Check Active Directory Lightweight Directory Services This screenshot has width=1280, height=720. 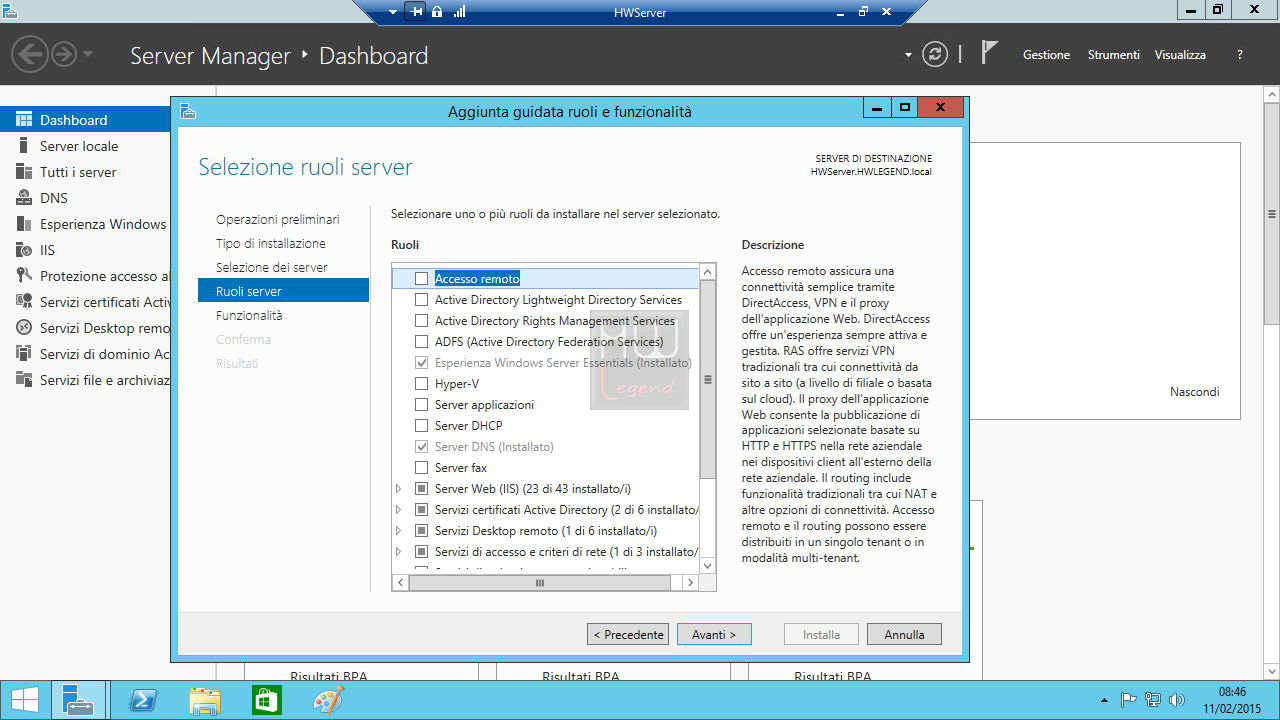point(421,300)
